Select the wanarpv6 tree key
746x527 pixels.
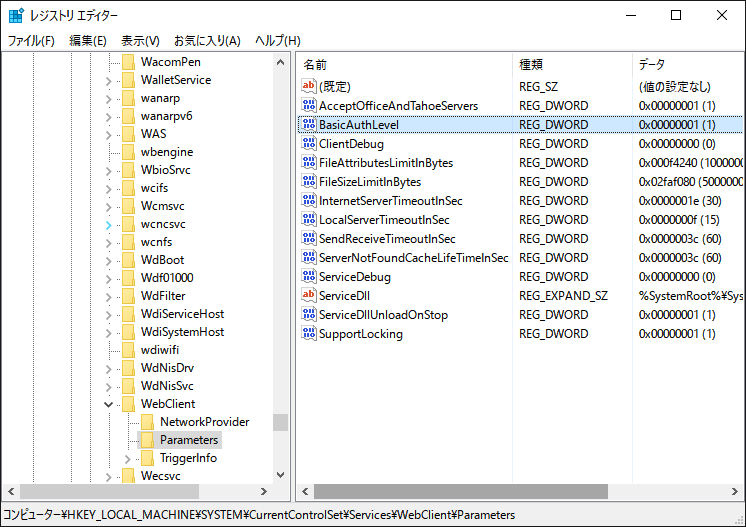point(166,116)
